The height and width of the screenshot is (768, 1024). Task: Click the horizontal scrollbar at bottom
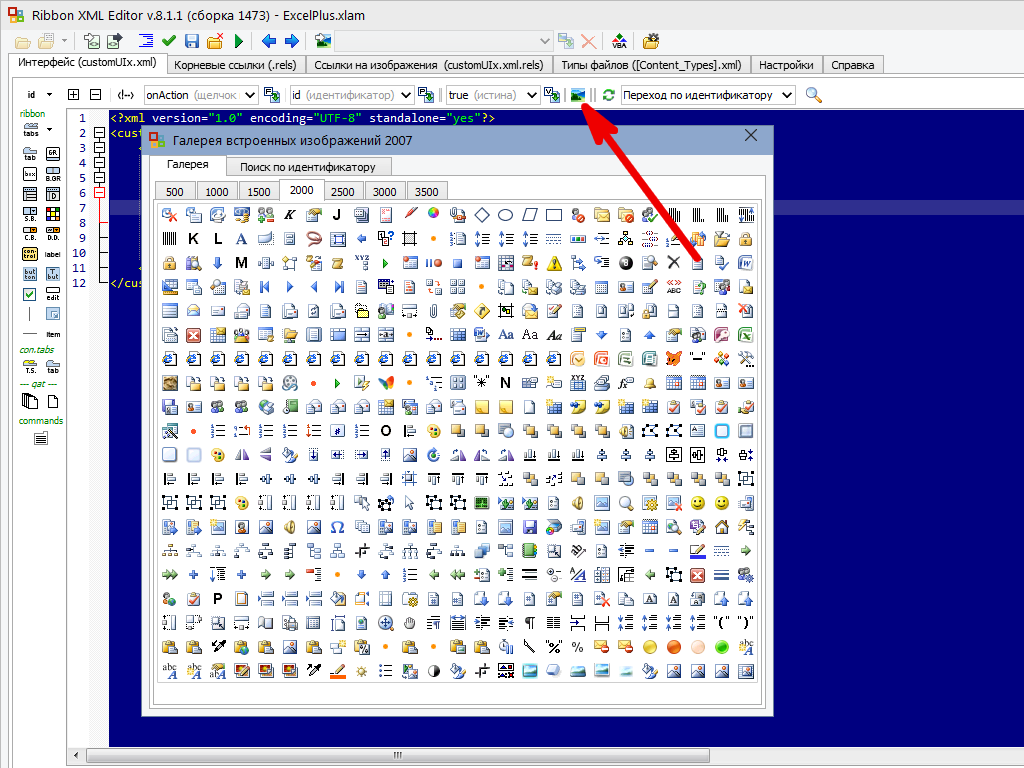[400, 755]
